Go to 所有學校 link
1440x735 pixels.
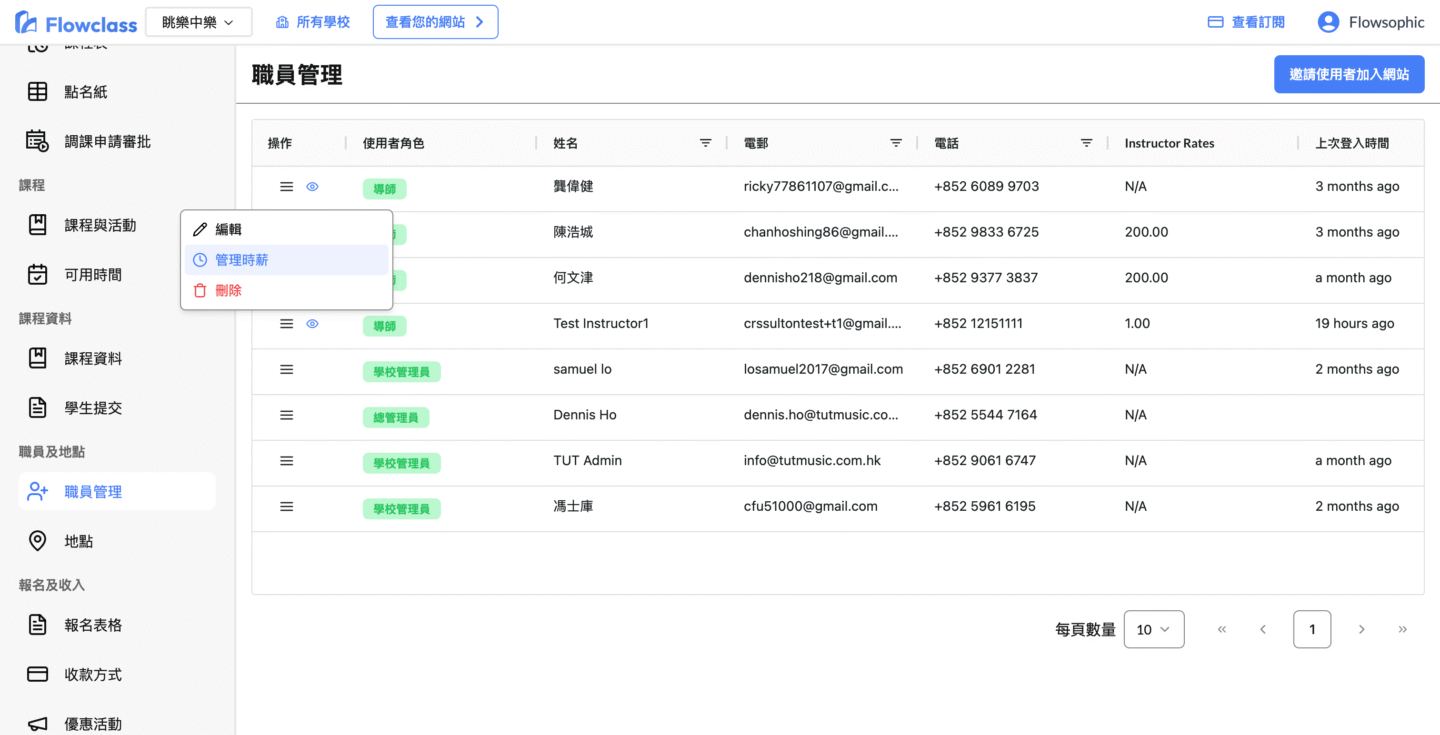[x=313, y=22]
